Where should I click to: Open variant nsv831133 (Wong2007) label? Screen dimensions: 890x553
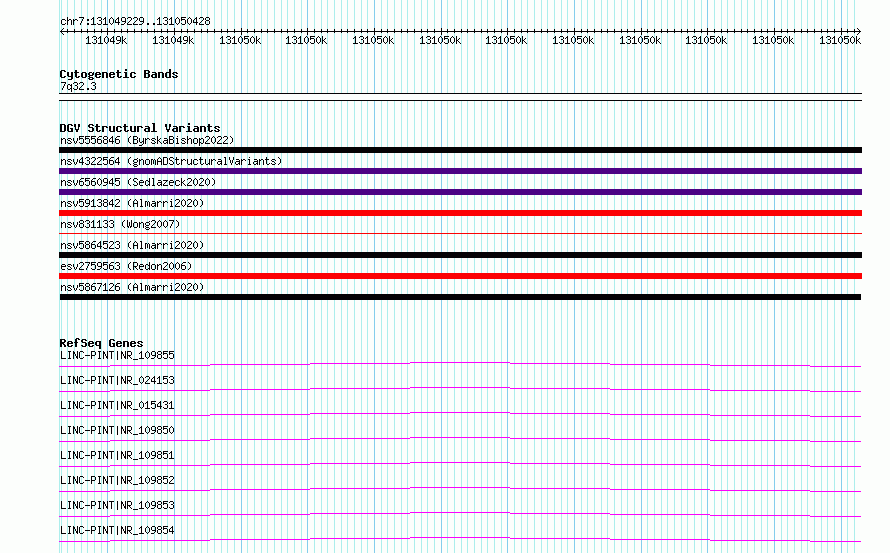click(x=120, y=224)
